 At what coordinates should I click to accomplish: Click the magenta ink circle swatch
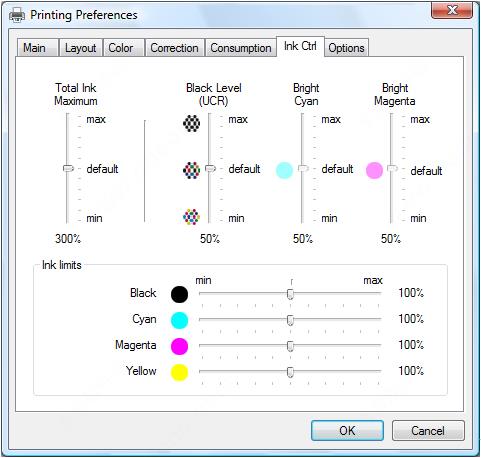point(179,346)
